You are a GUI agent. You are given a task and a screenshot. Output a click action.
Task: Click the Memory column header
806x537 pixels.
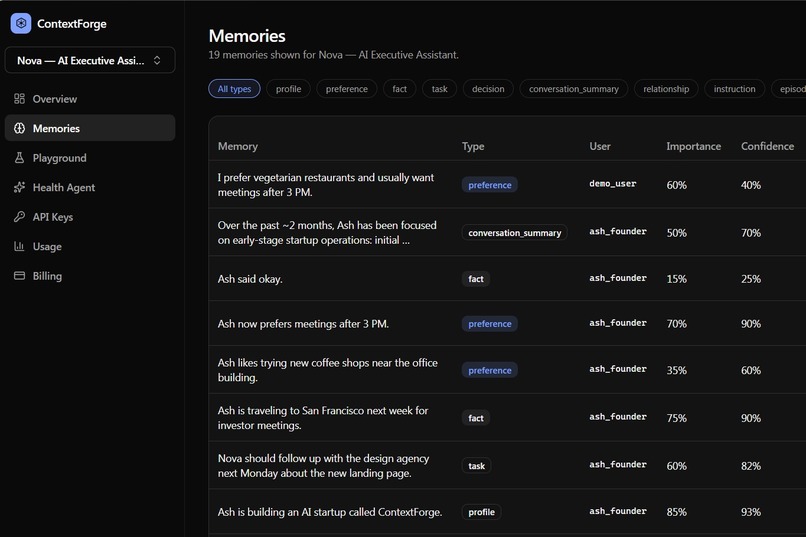237,146
